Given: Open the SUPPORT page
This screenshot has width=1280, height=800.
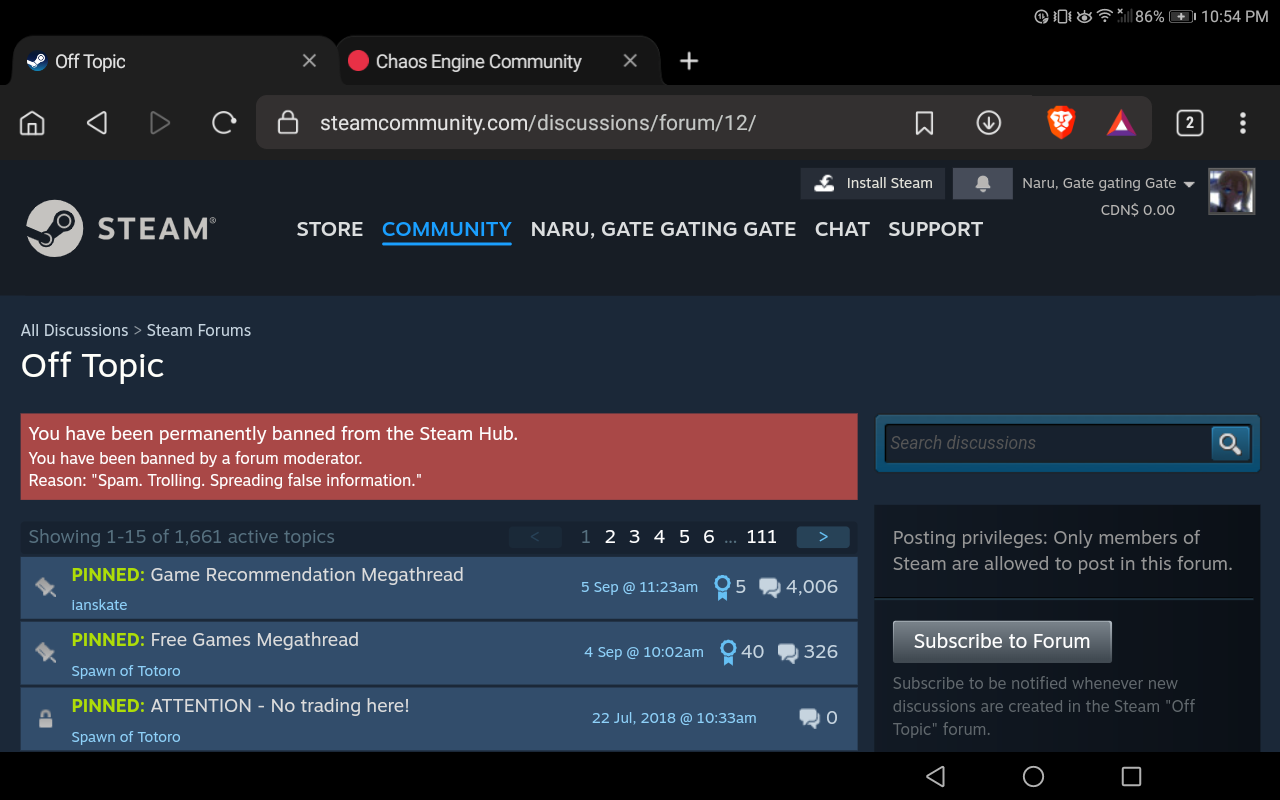Looking at the screenshot, I should click(935, 229).
